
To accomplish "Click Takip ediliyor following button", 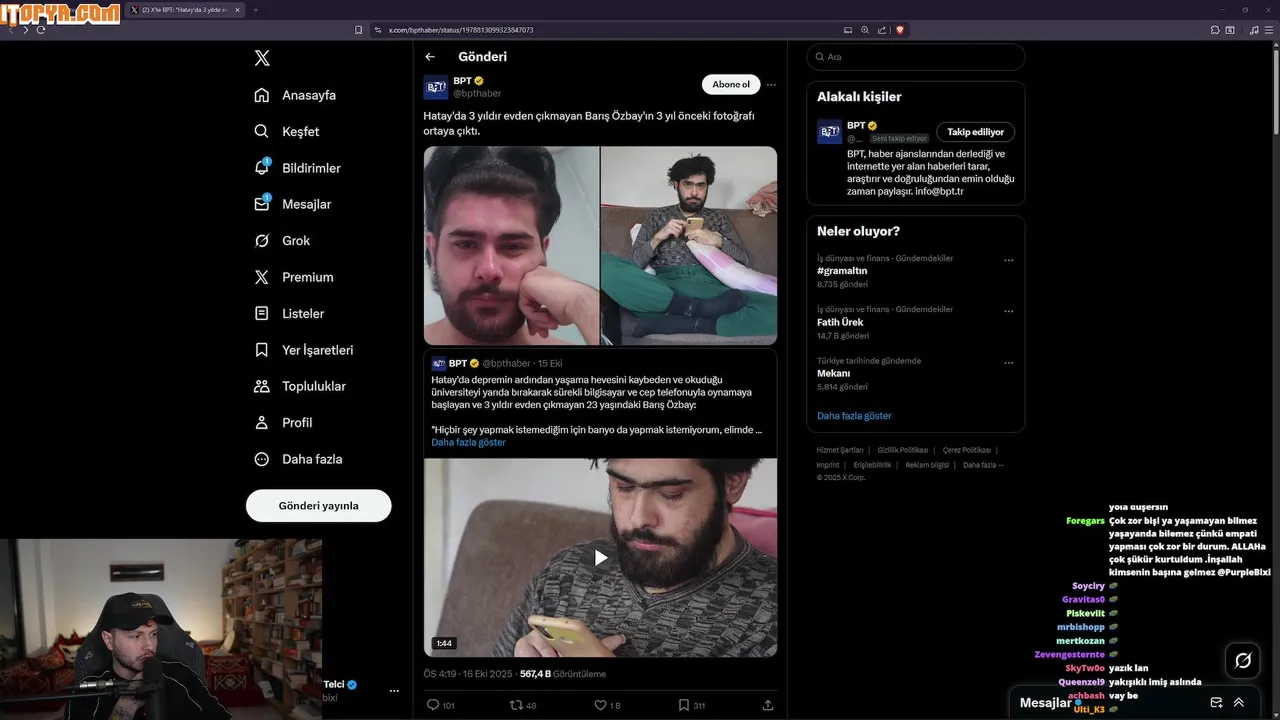I will pos(976,132).
